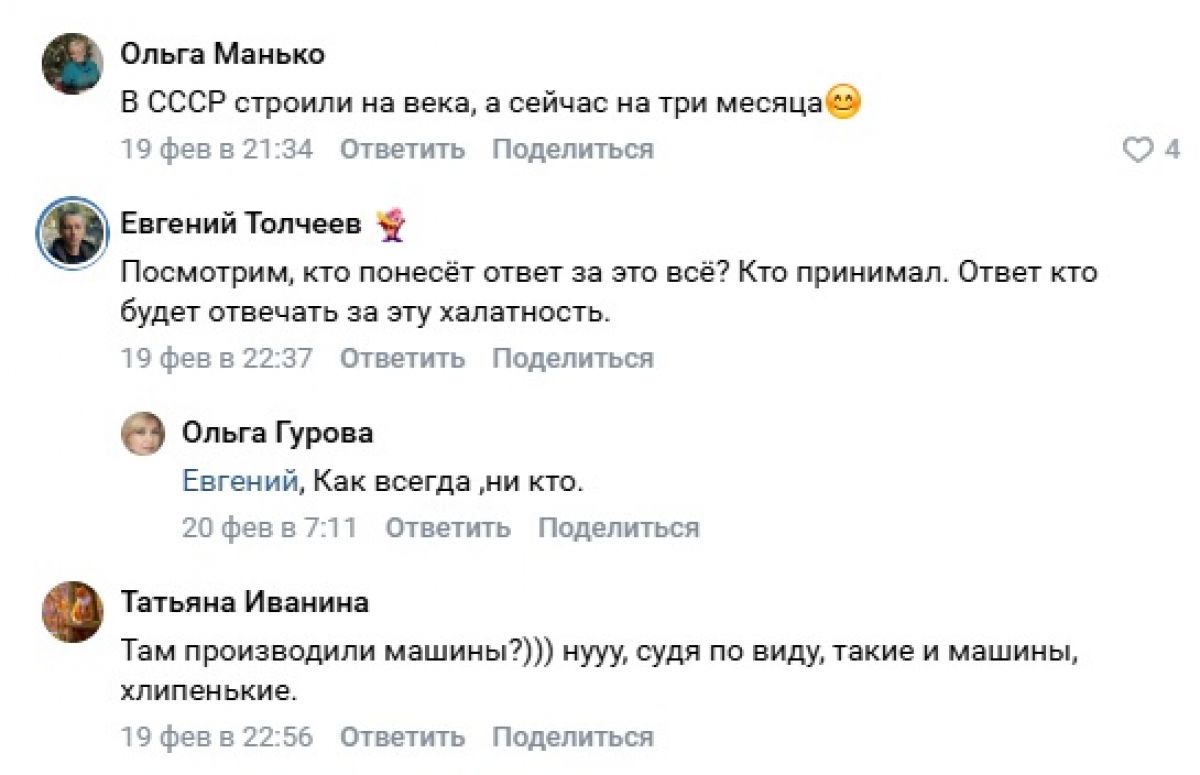Viewport: 1200px width, 775px height.
Task: Click Поделиться under Ольга Гурова's reply
Action: 618,527
